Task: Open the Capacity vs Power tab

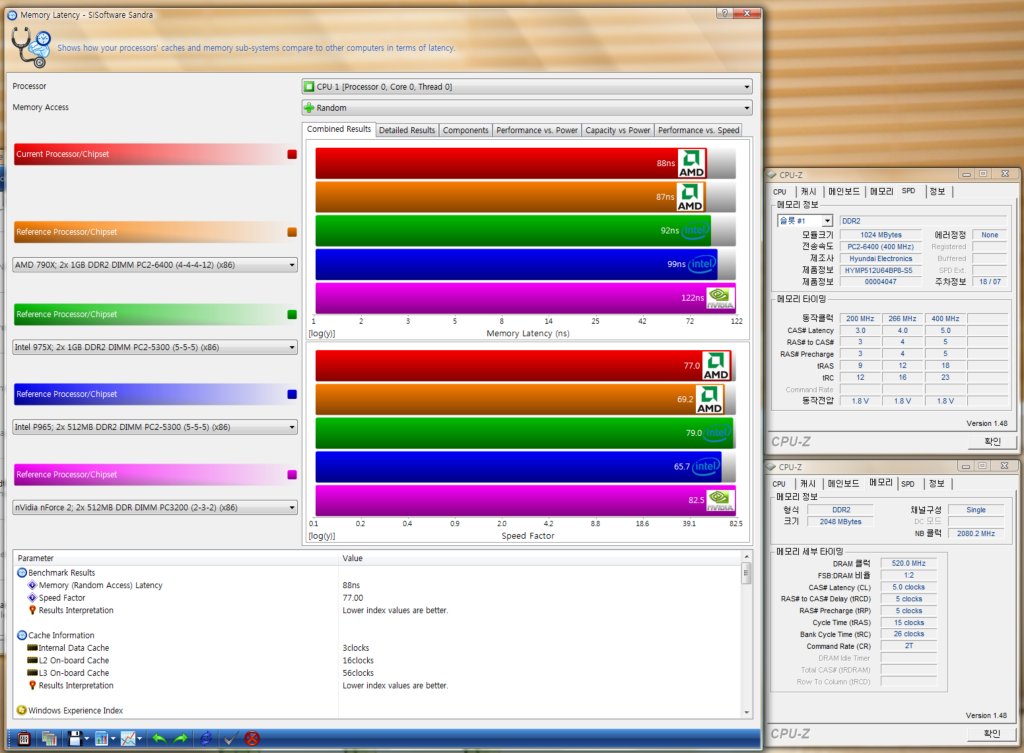Action: coord(618,131)
